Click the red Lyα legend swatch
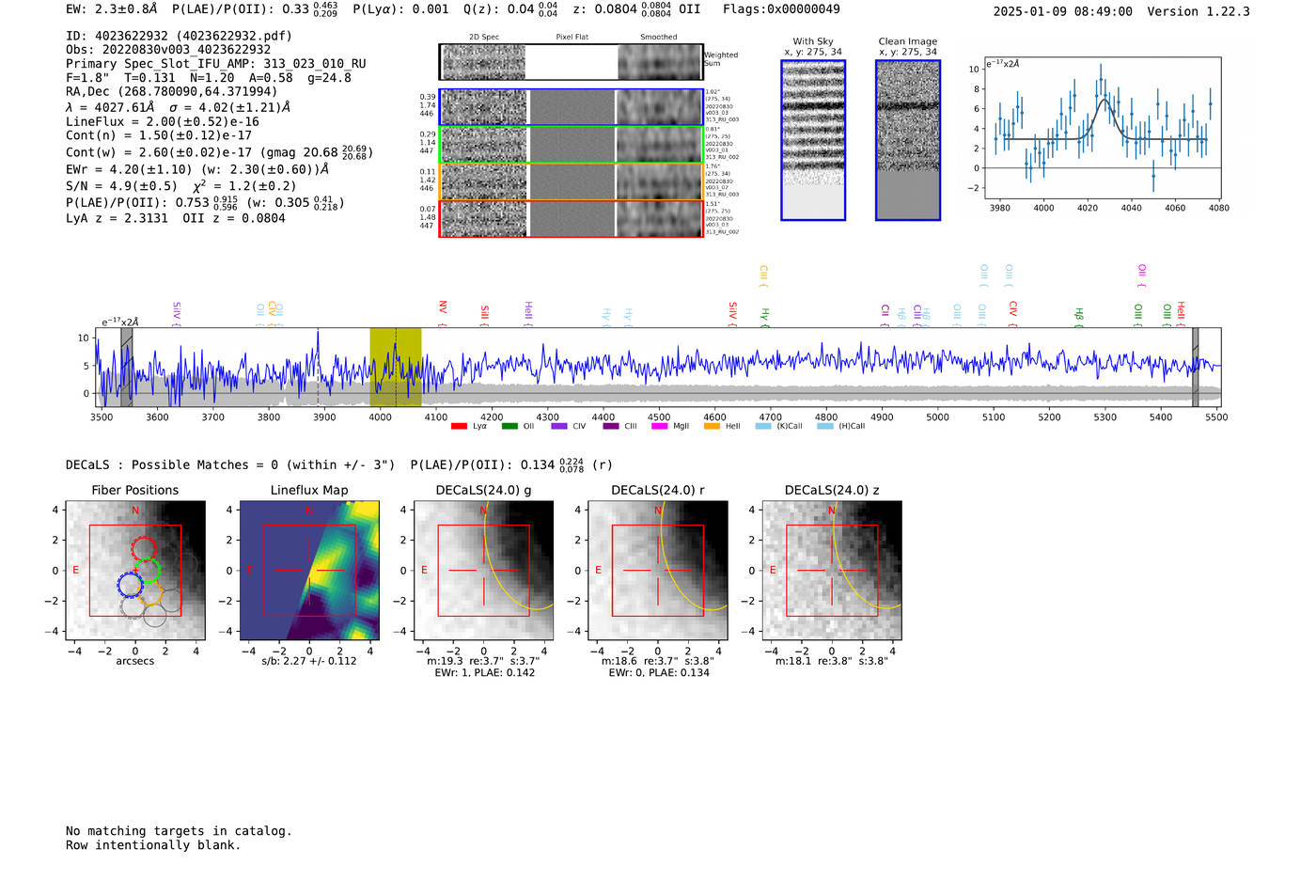 pyautogui.click(x=459, y=426)
